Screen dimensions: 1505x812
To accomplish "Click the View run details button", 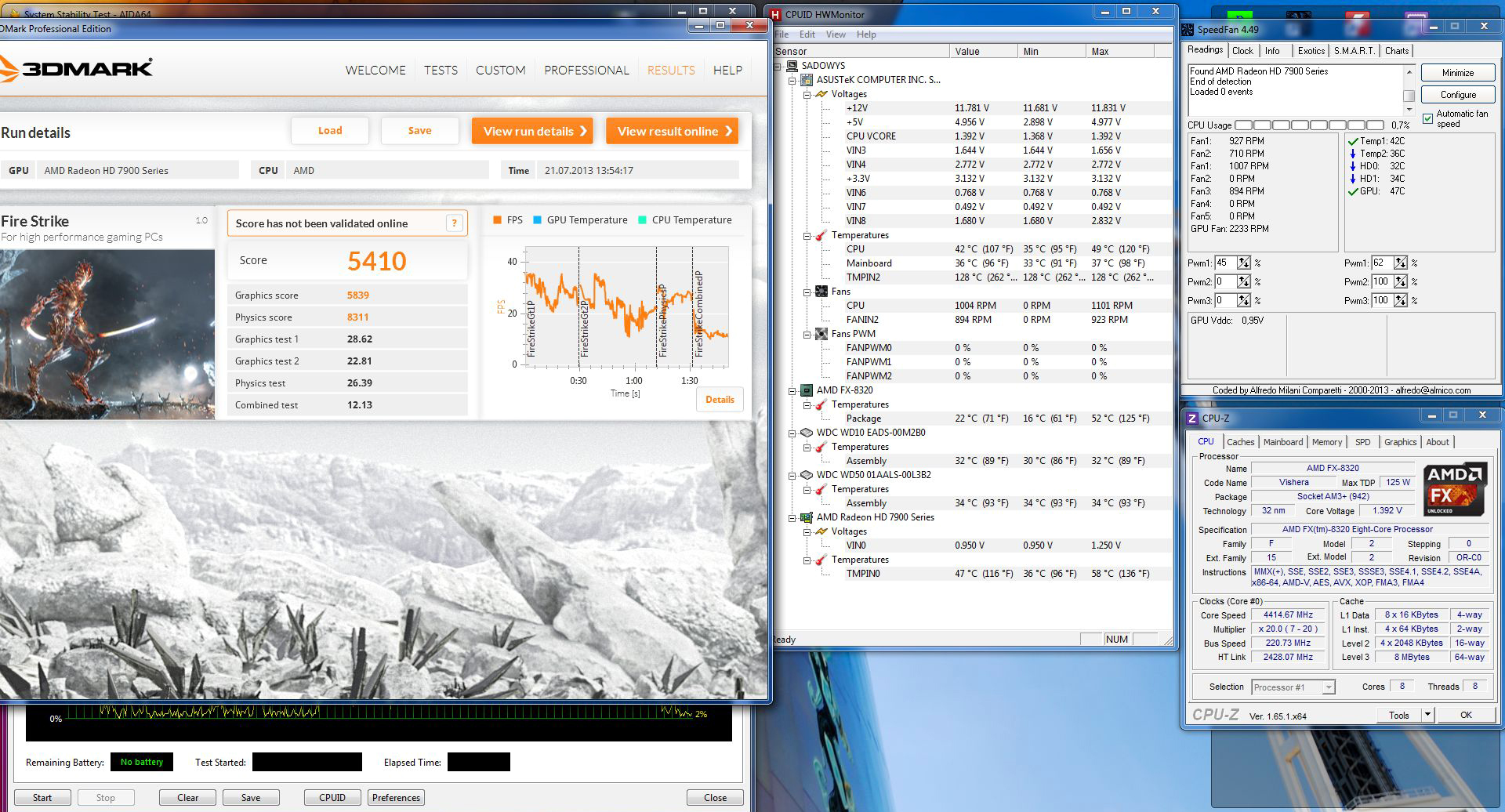I will [532, 131].
